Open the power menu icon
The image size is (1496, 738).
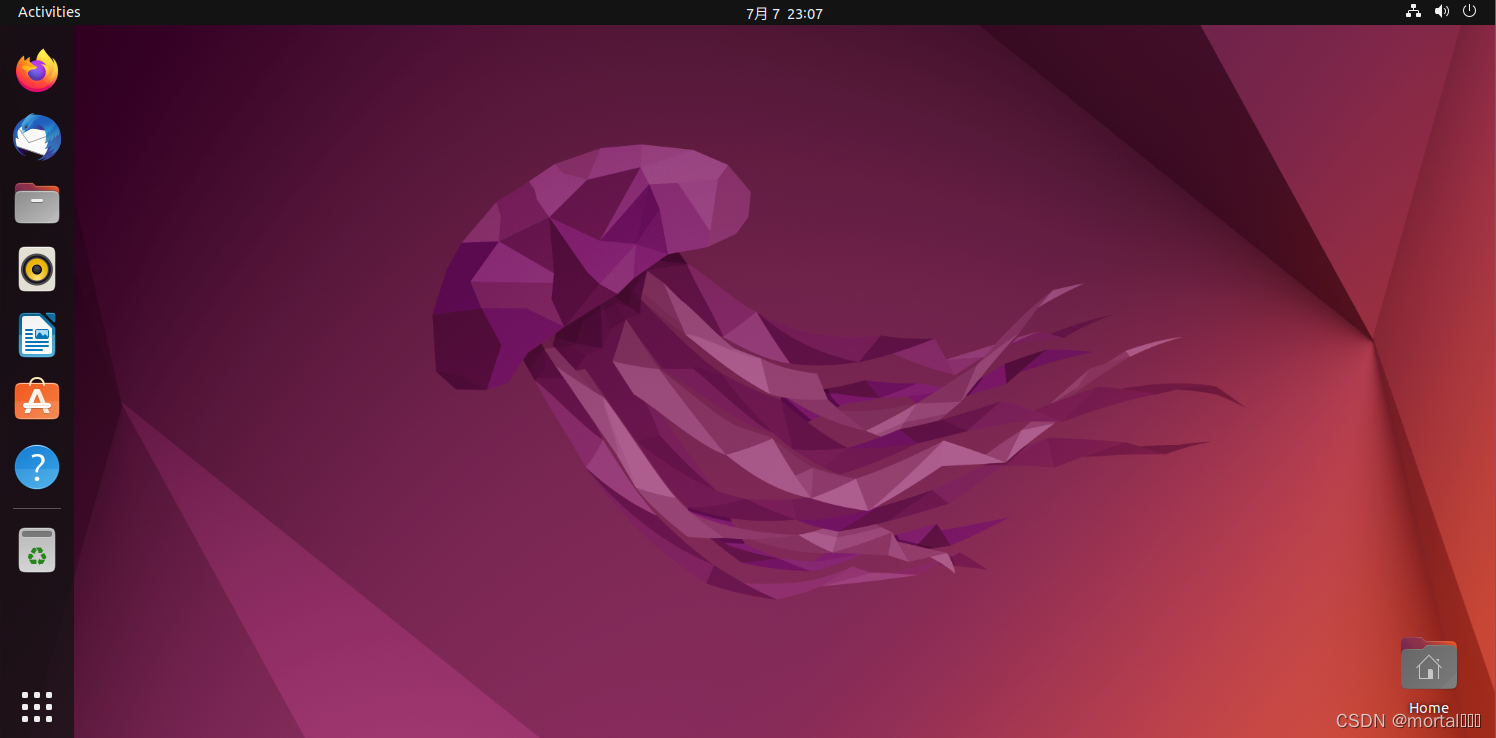click(x=1469, y=11)
